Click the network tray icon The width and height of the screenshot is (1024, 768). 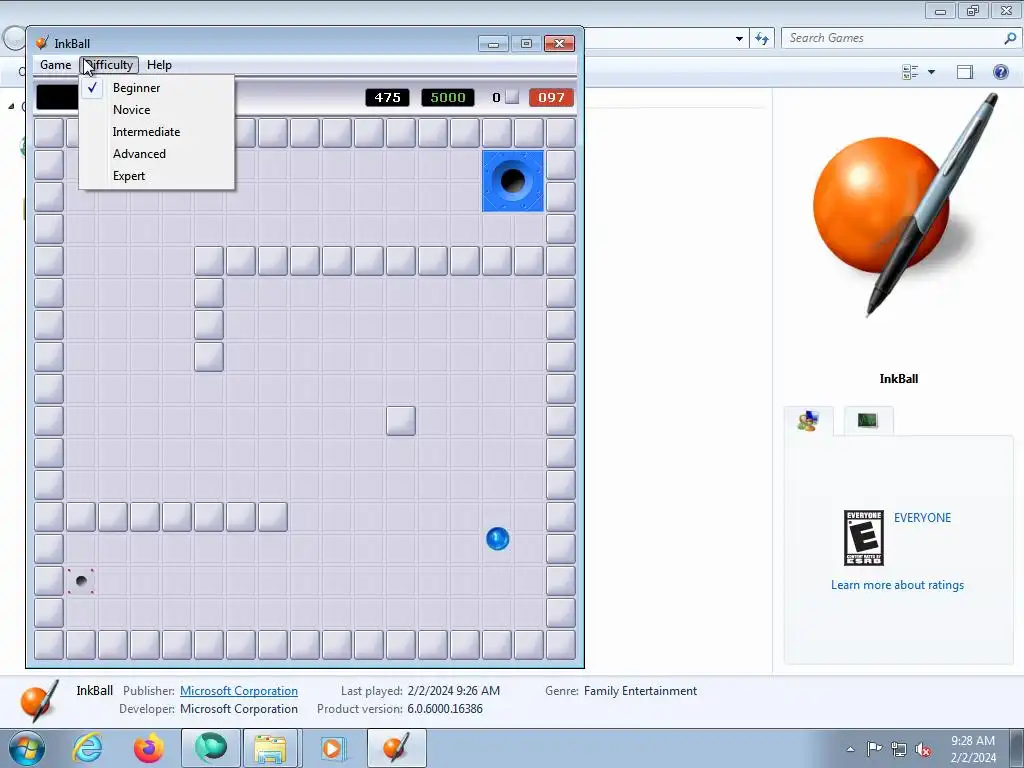899,749
